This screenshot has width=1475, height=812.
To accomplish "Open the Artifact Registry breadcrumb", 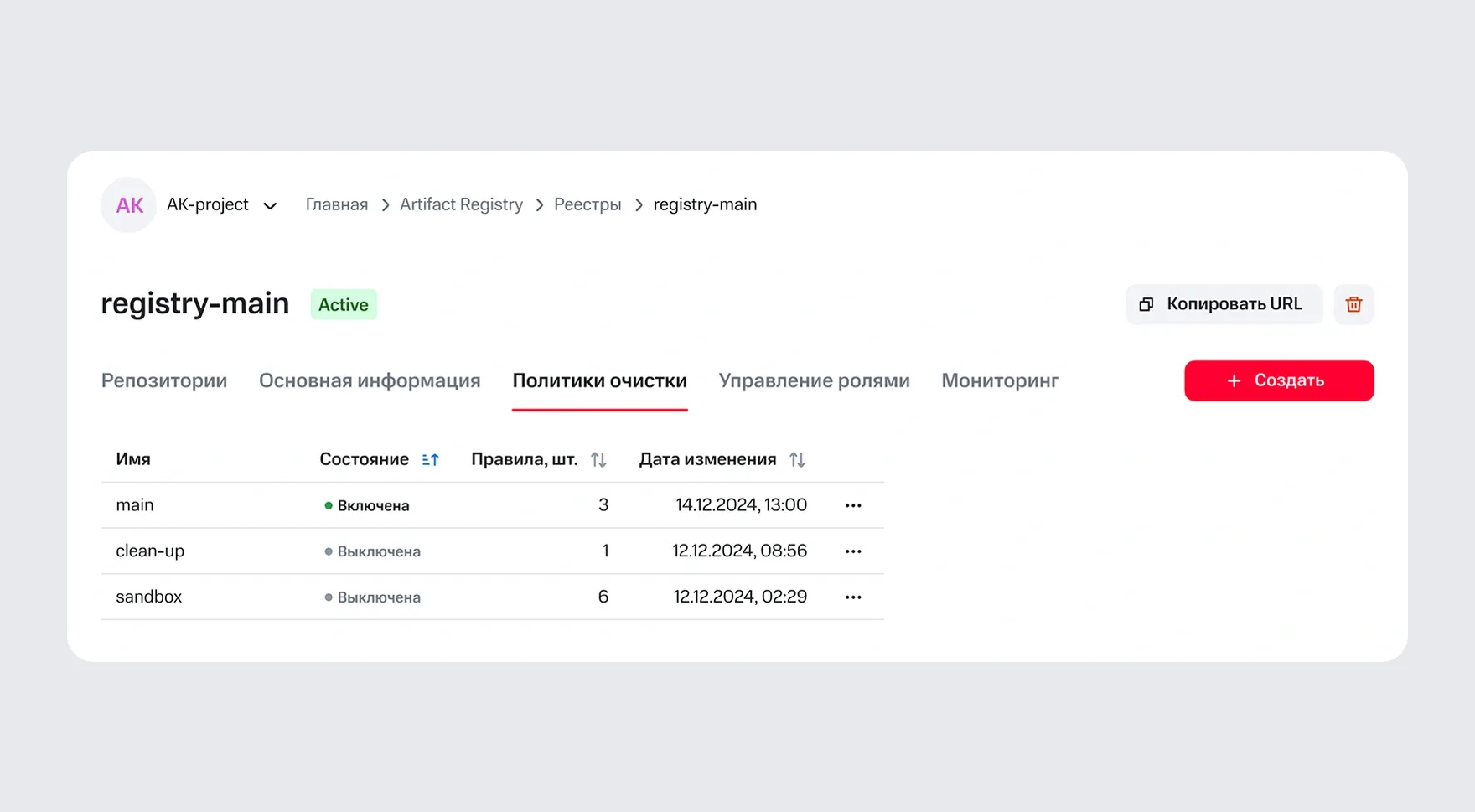I will click(461, 205).
